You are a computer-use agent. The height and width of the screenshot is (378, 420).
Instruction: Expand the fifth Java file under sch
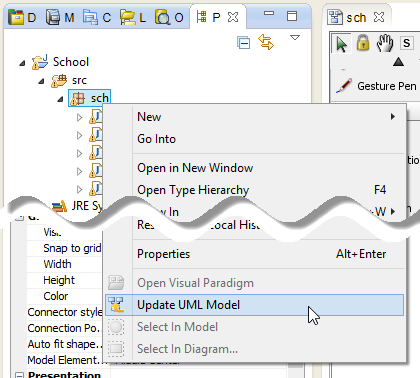pyautogui.click(x=79, y=189)
